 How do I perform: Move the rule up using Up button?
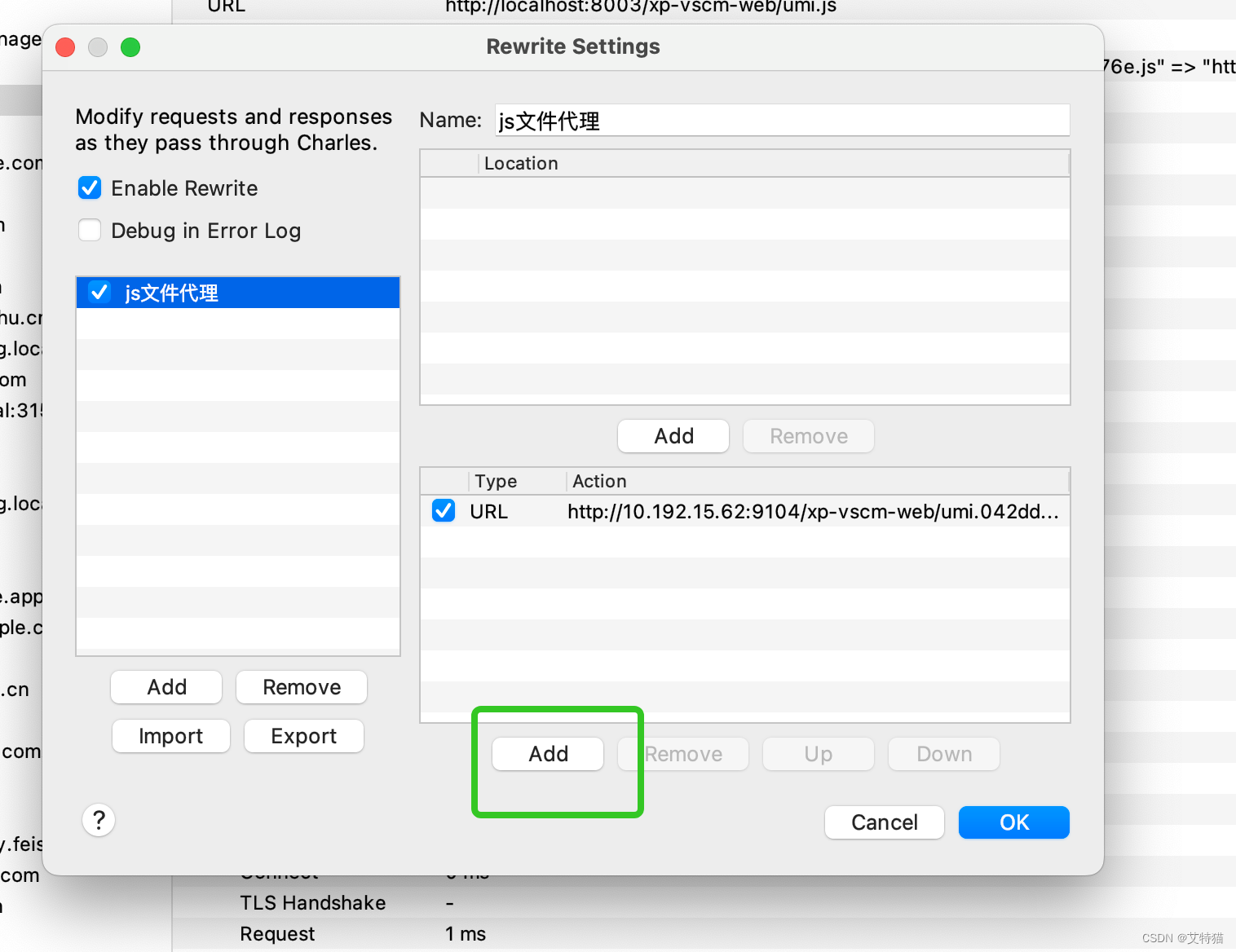coord(818,754)
